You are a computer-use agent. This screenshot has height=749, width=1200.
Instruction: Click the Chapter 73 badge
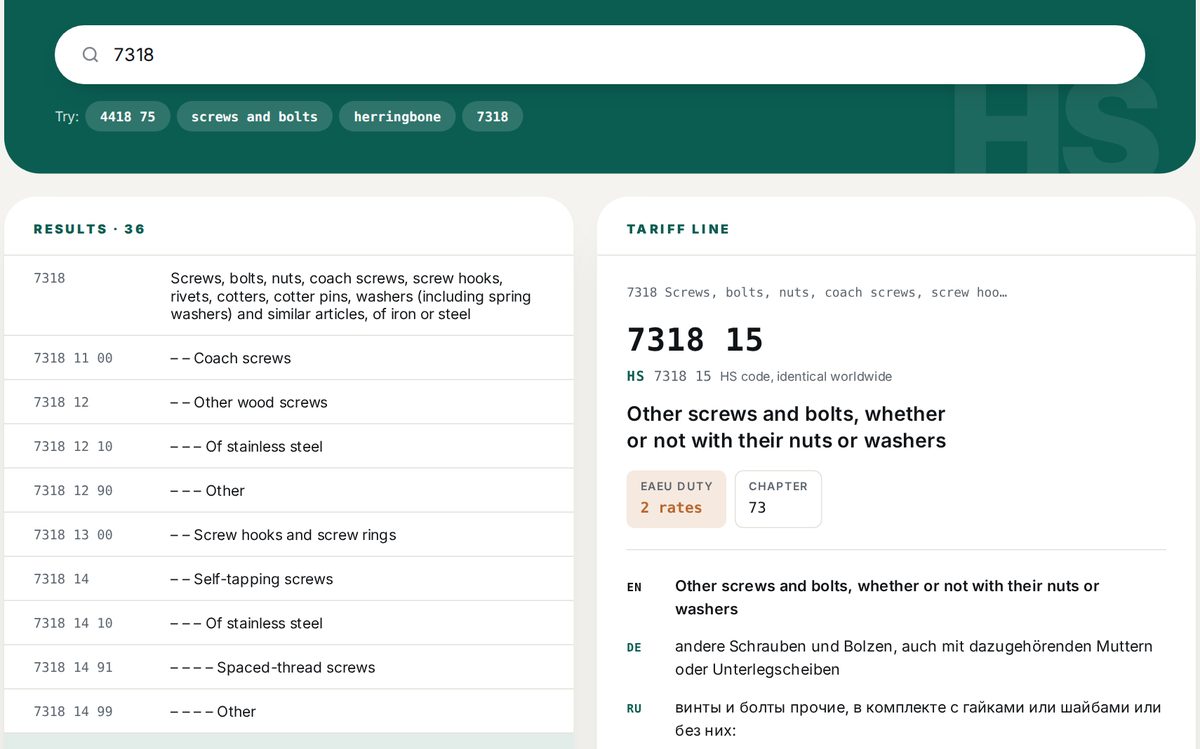778,498
